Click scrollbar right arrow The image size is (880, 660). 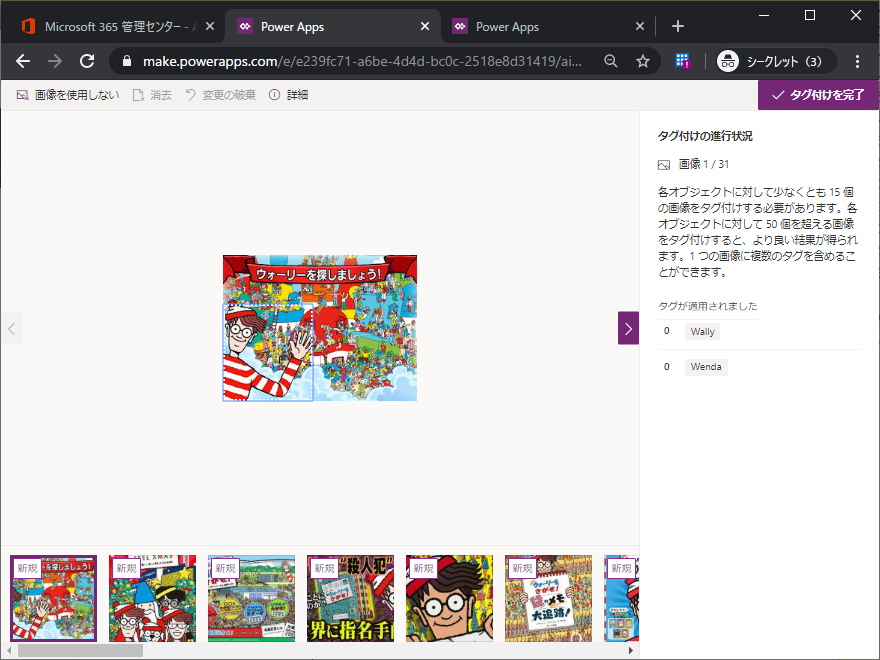click(x=631, y=650)
